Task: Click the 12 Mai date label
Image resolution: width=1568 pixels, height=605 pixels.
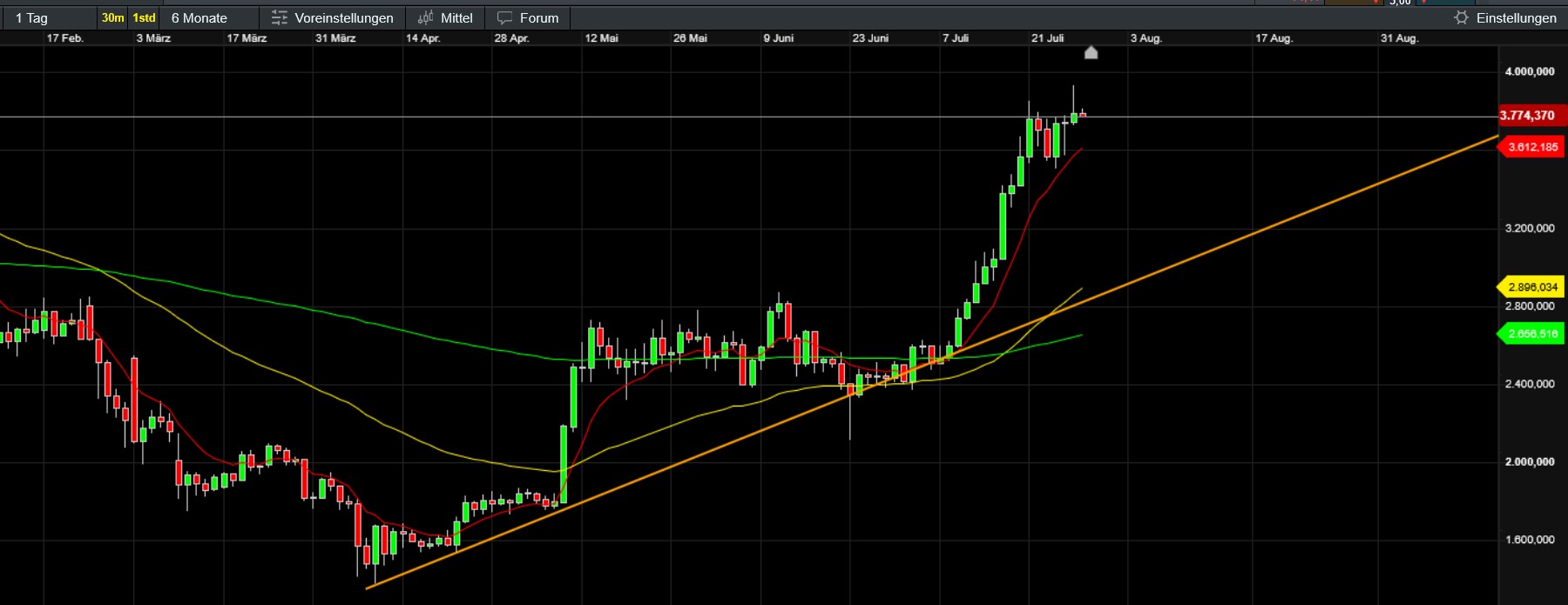Action: [602, 38]
